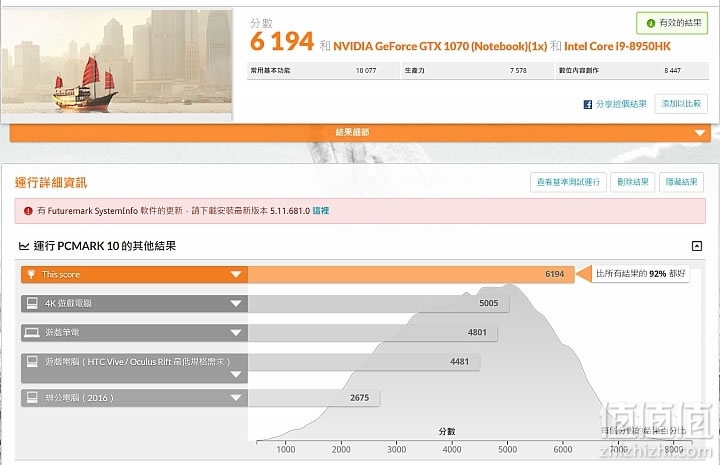Click the 4481 score bar

[364, 362]
